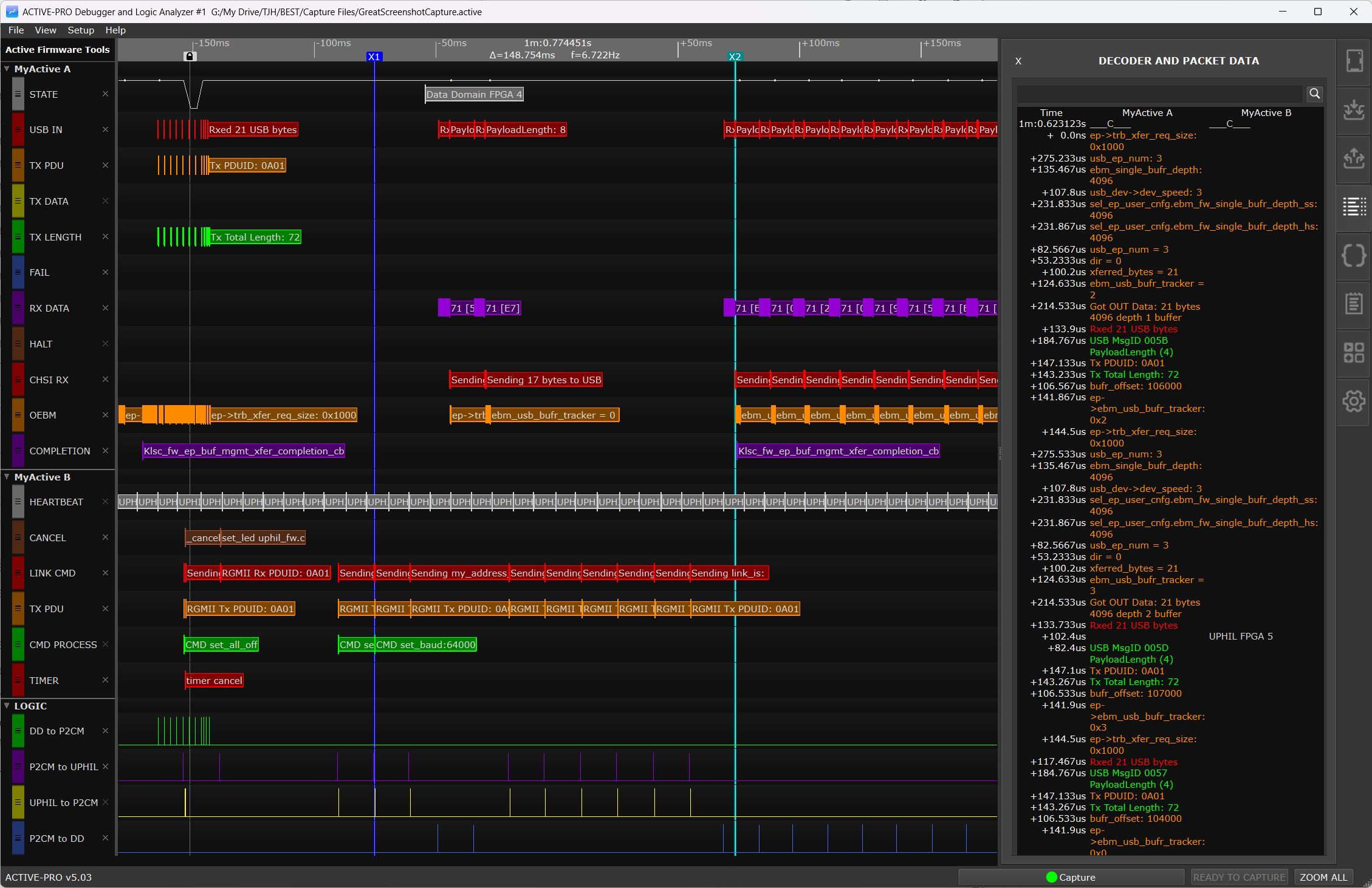Remove the HEARTBEAT channel using X
Image resolution: width=1372 pixels, height=888 pixels.
(105, 502)
